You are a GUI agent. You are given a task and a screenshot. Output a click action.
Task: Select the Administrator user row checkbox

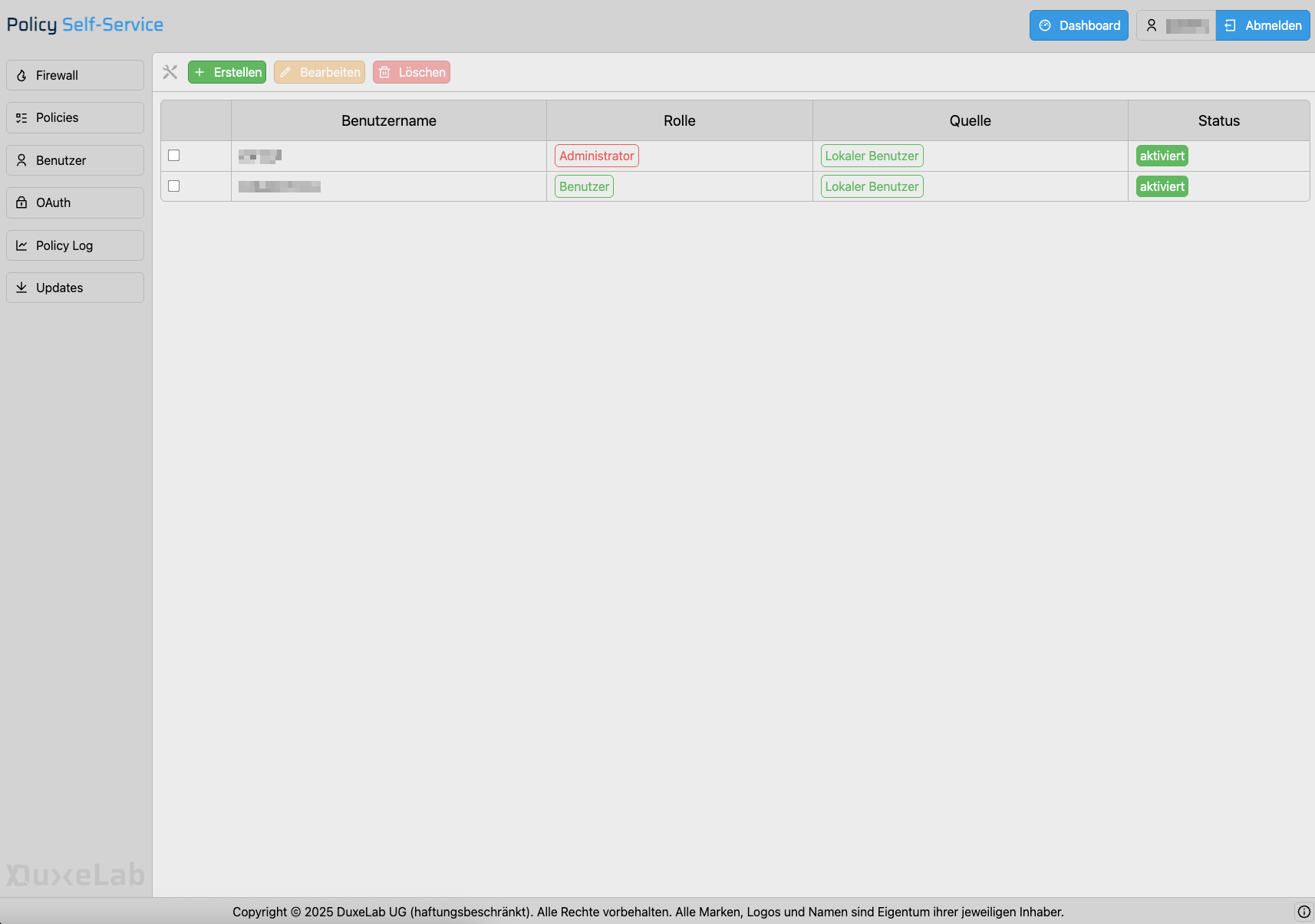(x=174, y=156)
